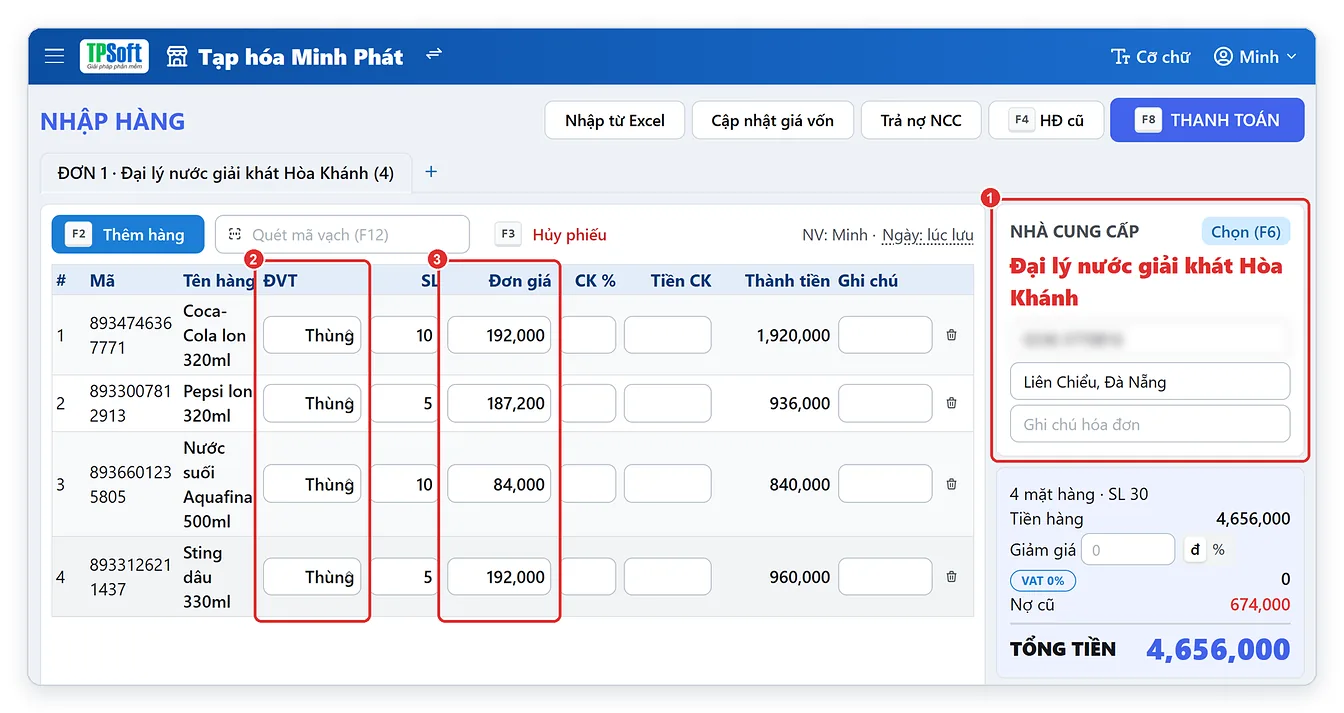This screenshot has height=713, width=1344.
Task: Switch discount type to percent
Action: [x=1218, y=549]
